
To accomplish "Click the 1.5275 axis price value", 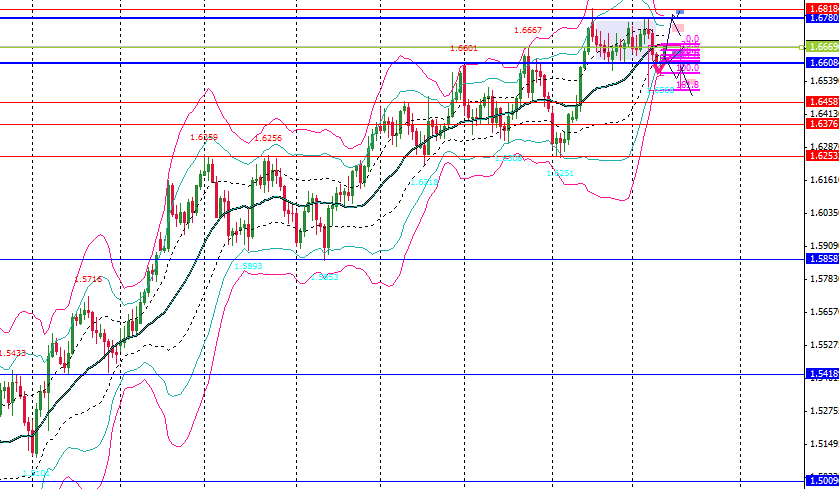I will tap(824, 410).
